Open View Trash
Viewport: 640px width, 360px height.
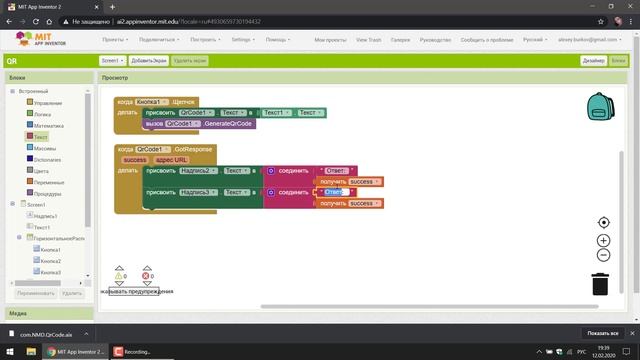pyautogui.click(x=368, y=40)
